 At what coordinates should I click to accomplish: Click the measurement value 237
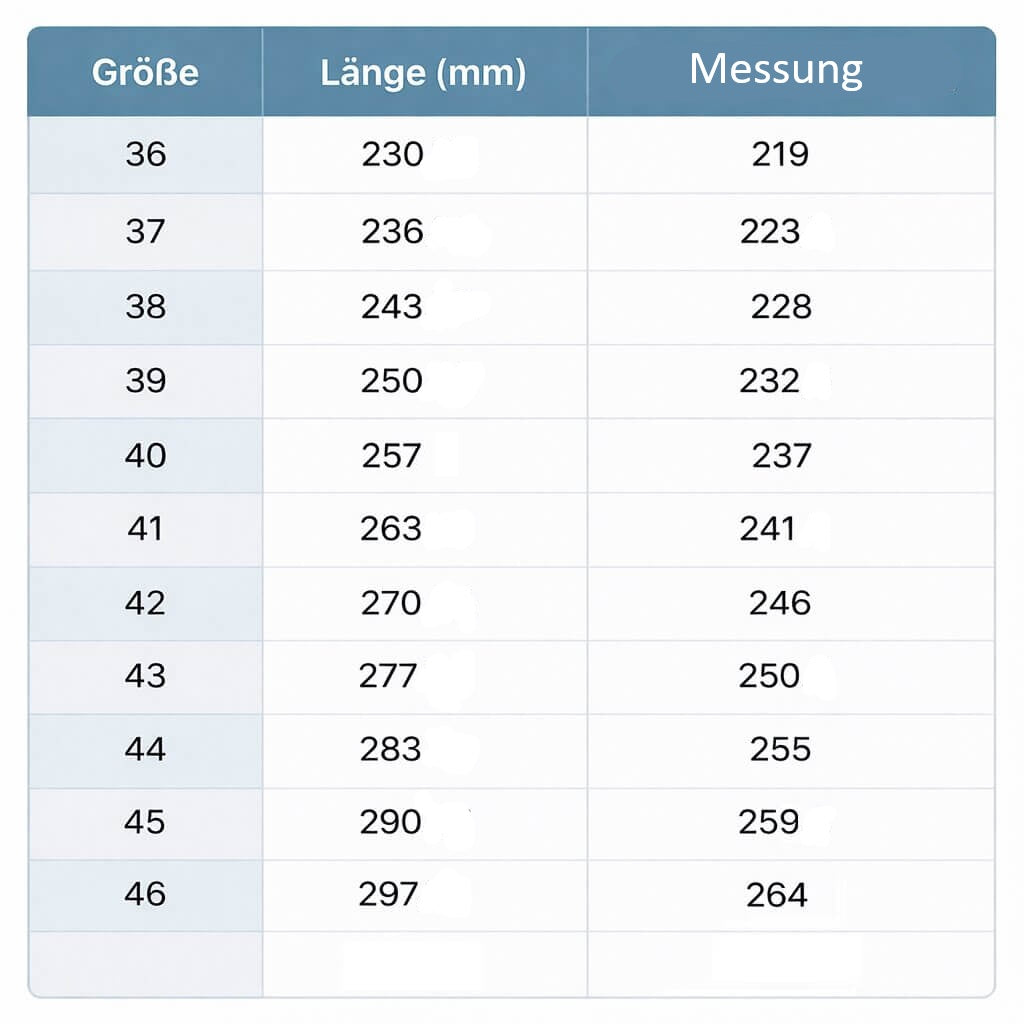click(782, 456)
